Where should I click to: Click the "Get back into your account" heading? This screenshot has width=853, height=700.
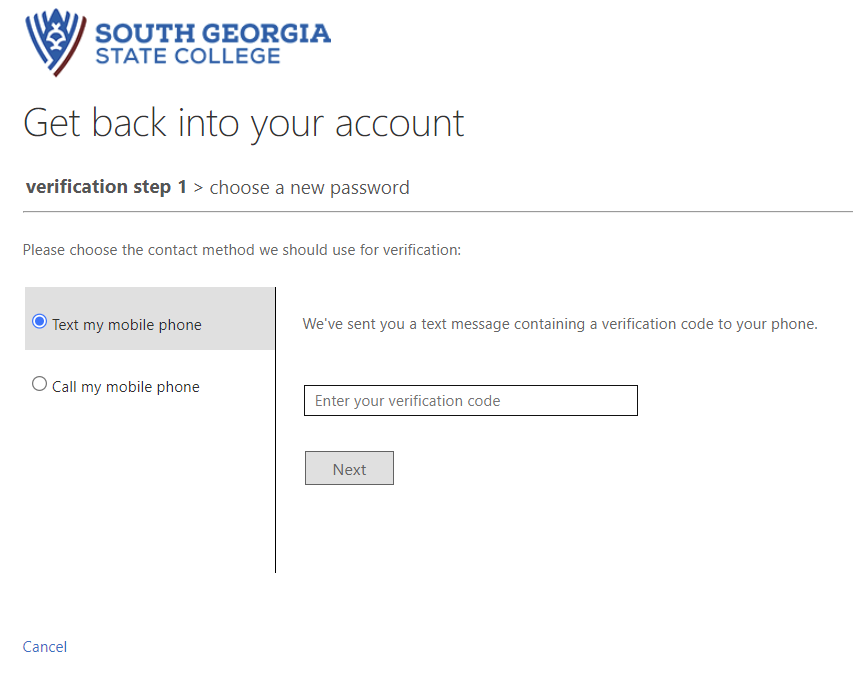click(x=243, y=123)
